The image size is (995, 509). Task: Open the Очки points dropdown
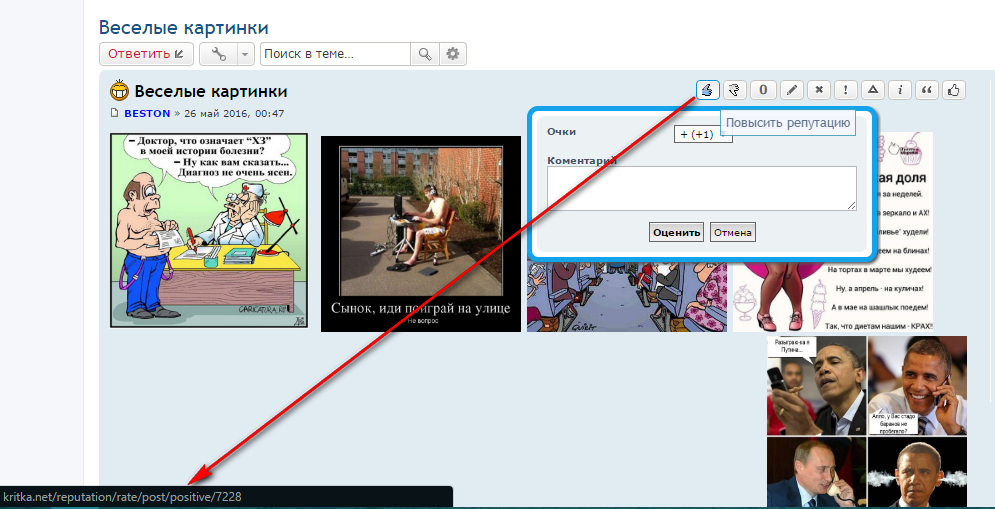click(x=703, y=135)
